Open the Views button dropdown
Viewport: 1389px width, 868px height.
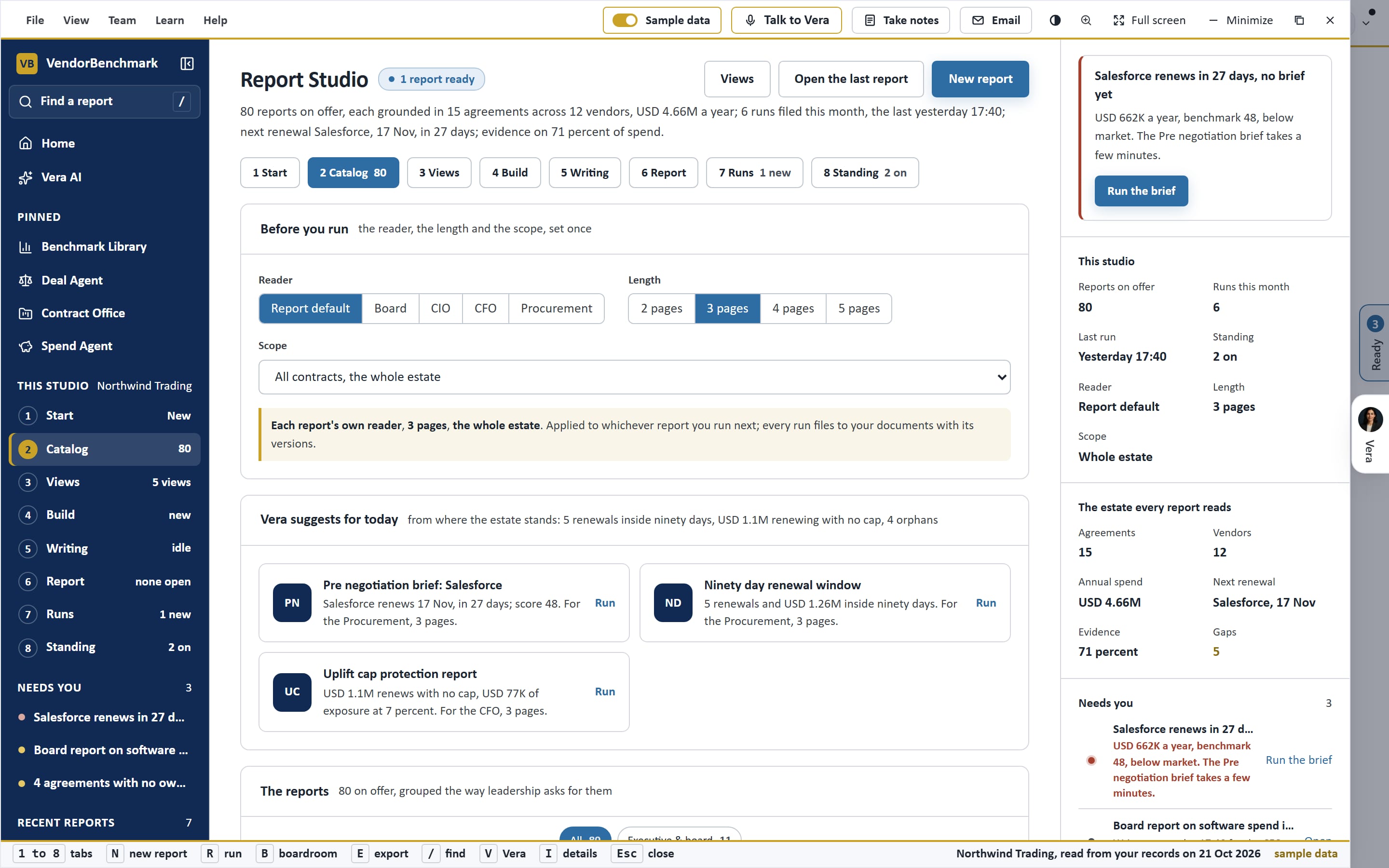click(737, 79)
